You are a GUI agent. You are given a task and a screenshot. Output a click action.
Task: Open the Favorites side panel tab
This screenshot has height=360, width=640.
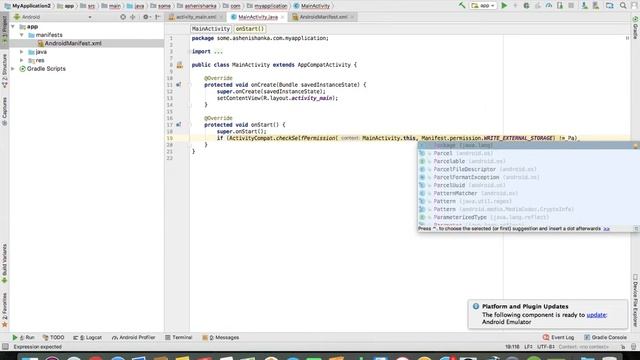click(x=4, y=309)
